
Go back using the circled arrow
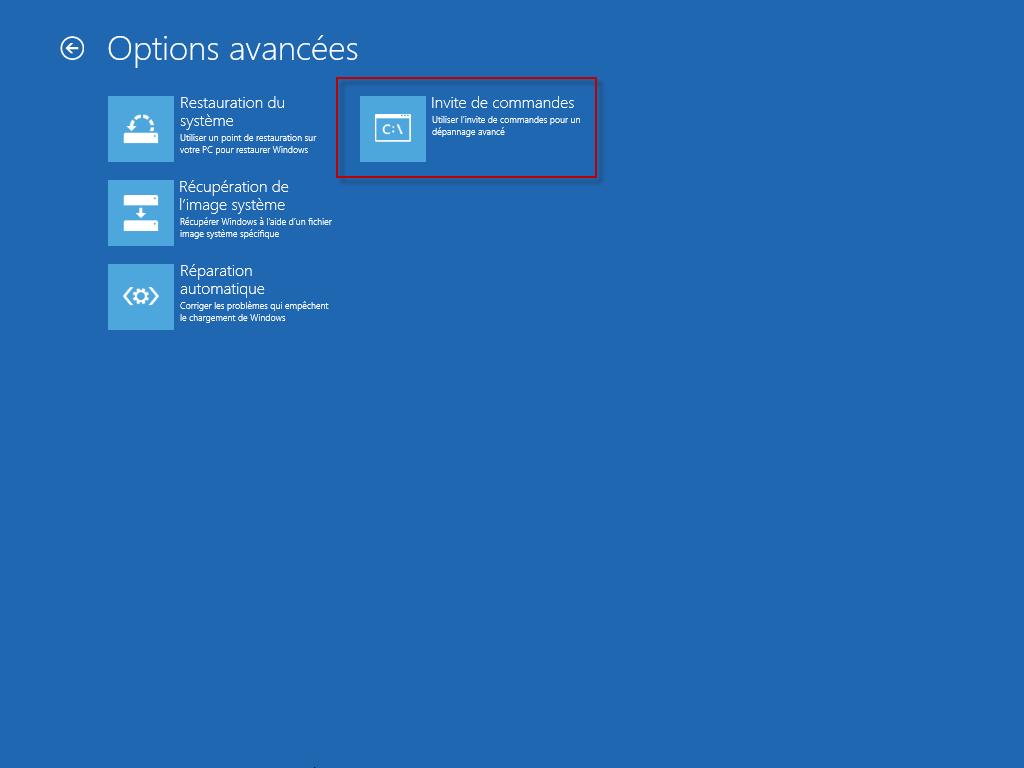coord(72,48)
